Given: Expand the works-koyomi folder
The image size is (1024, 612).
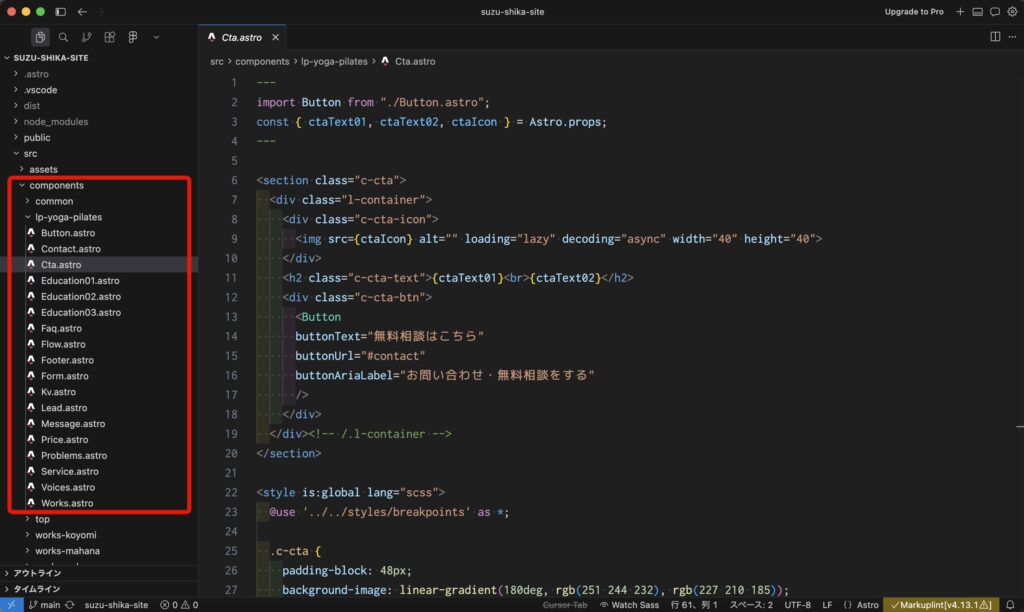Looking at the screenshot, I should (65, 535).
